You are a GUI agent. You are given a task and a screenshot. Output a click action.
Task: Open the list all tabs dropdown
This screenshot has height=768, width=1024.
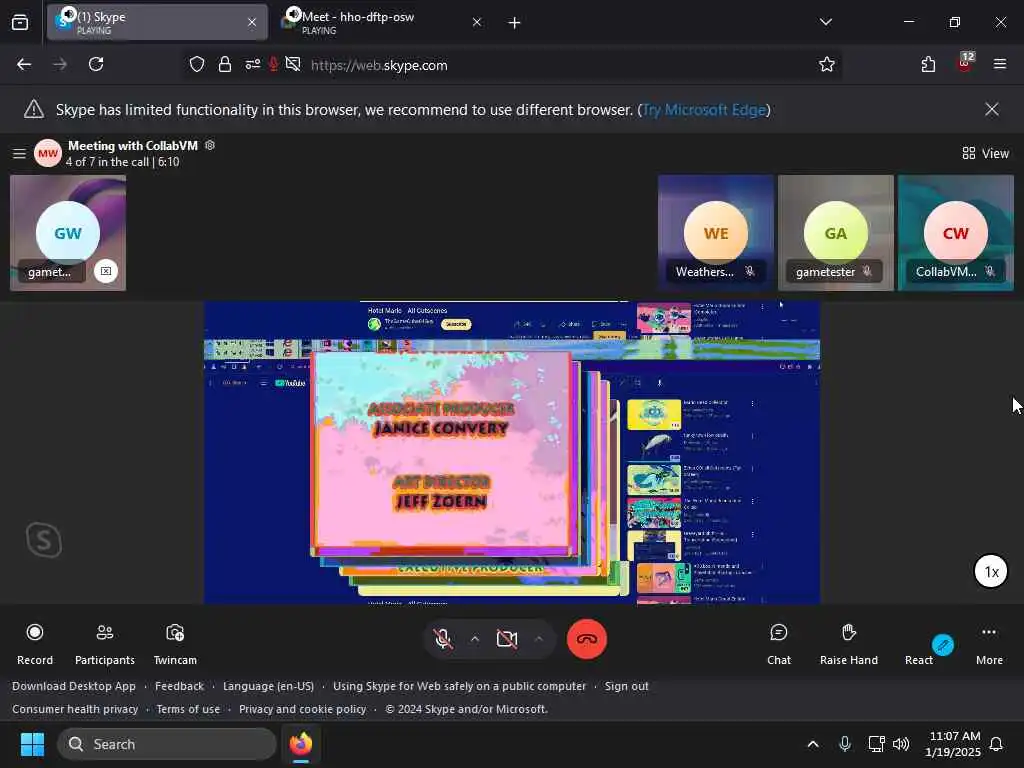pyautogui.click(x=825, y=22)
